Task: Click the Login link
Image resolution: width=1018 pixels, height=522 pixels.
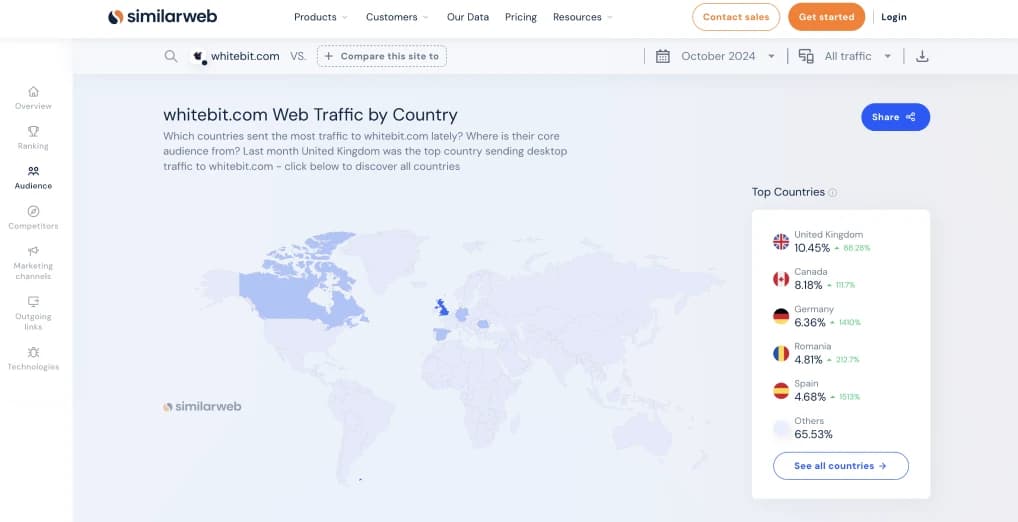Action: tap(893, 17)
